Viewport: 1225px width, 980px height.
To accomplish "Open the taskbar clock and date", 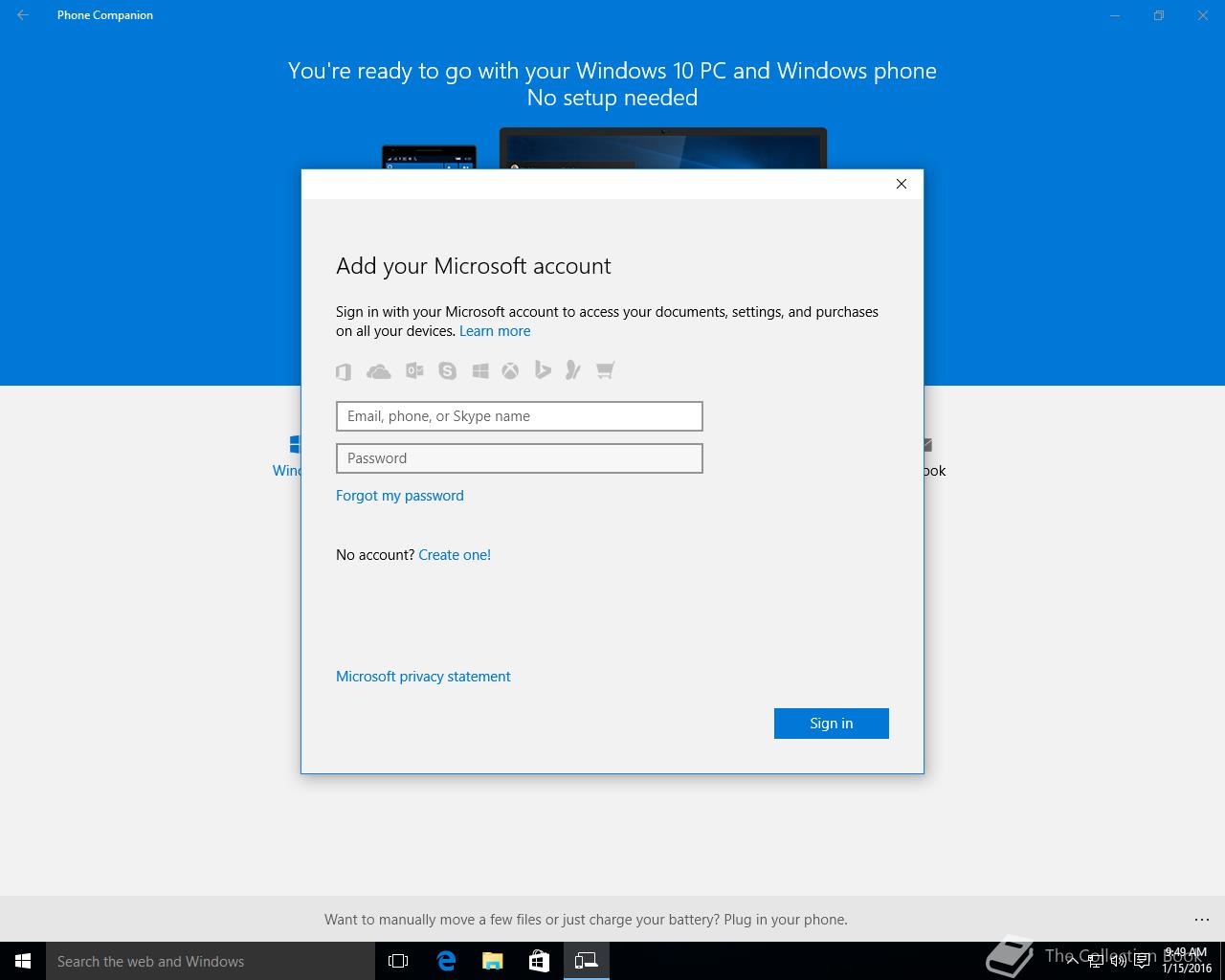I will 1187,961.
